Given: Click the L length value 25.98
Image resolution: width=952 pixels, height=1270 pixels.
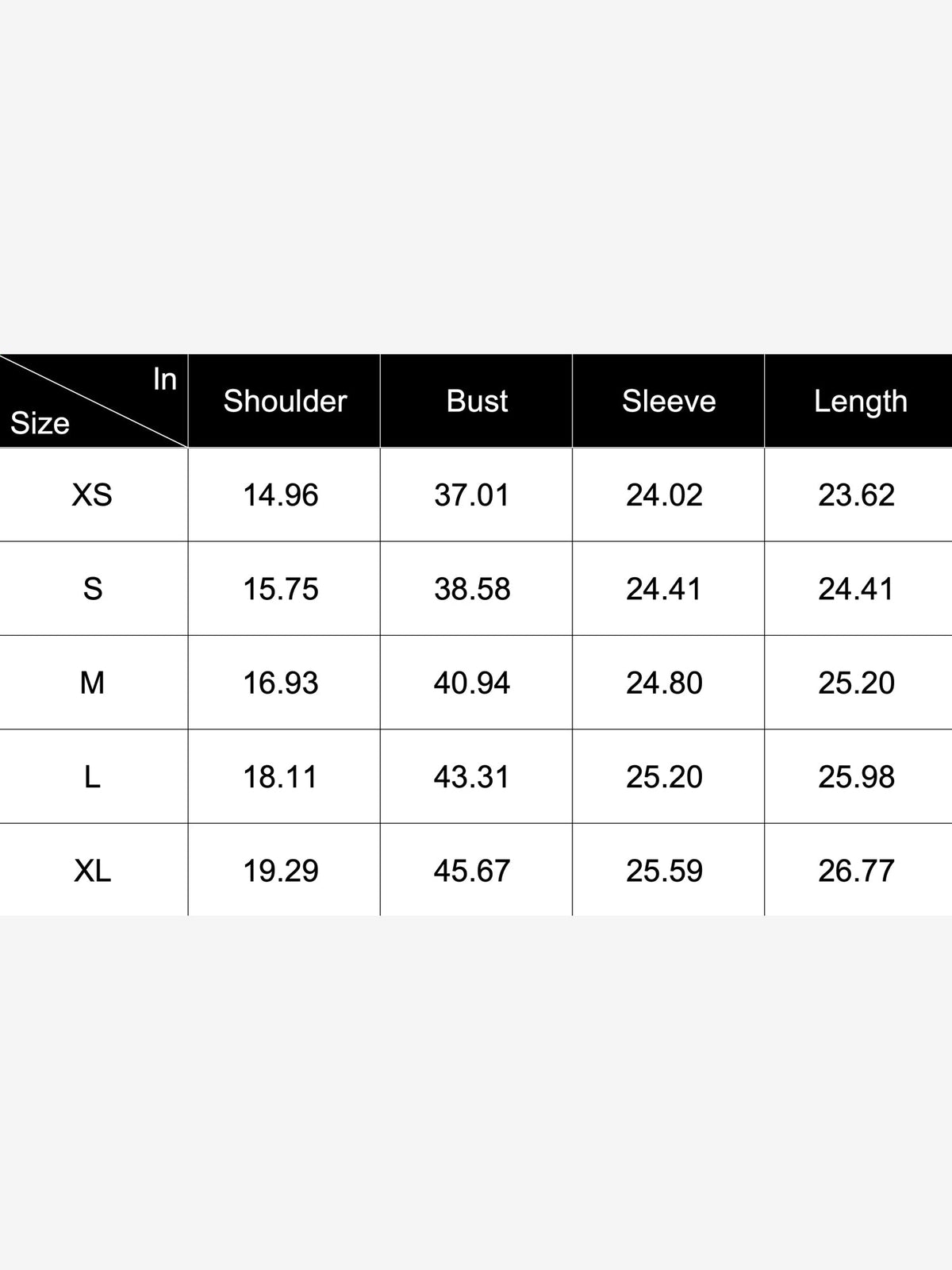Looking at the screenshot, I should pyautogui.click(x=857, y=777).
